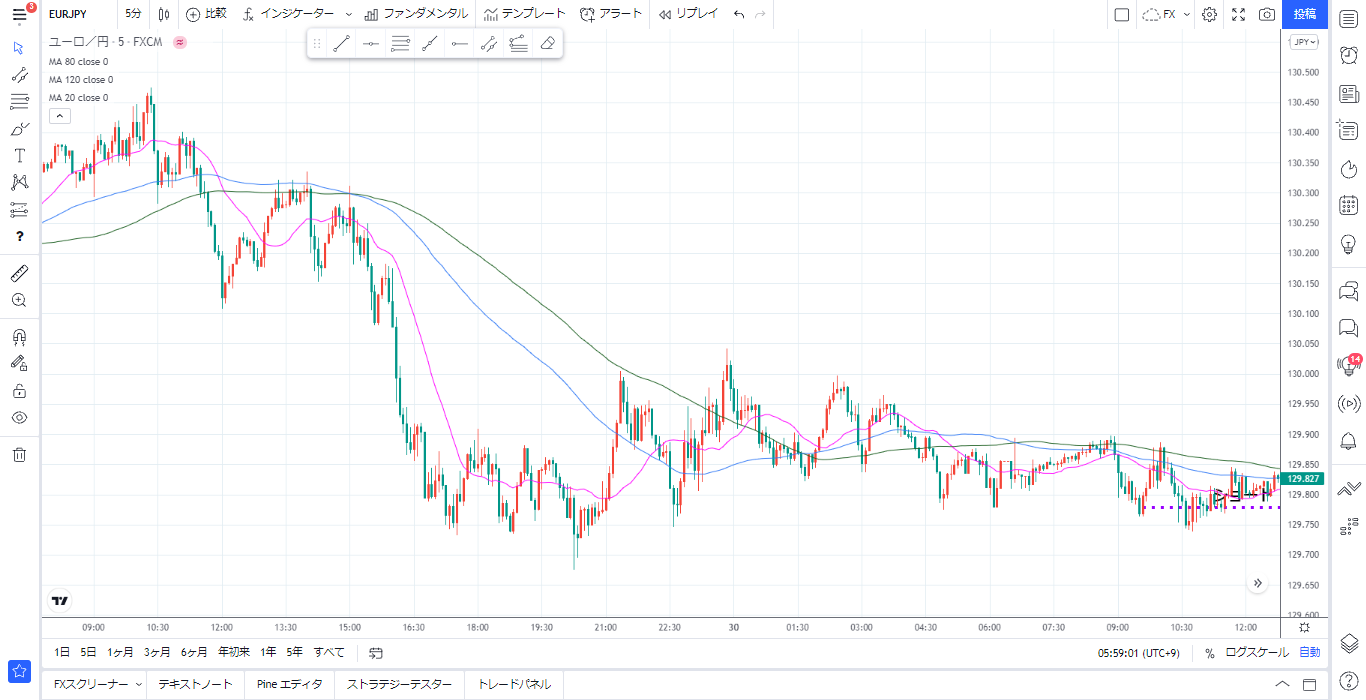Toggle lock all drawing tools
1366x700 pixels.
pos(19,390)
